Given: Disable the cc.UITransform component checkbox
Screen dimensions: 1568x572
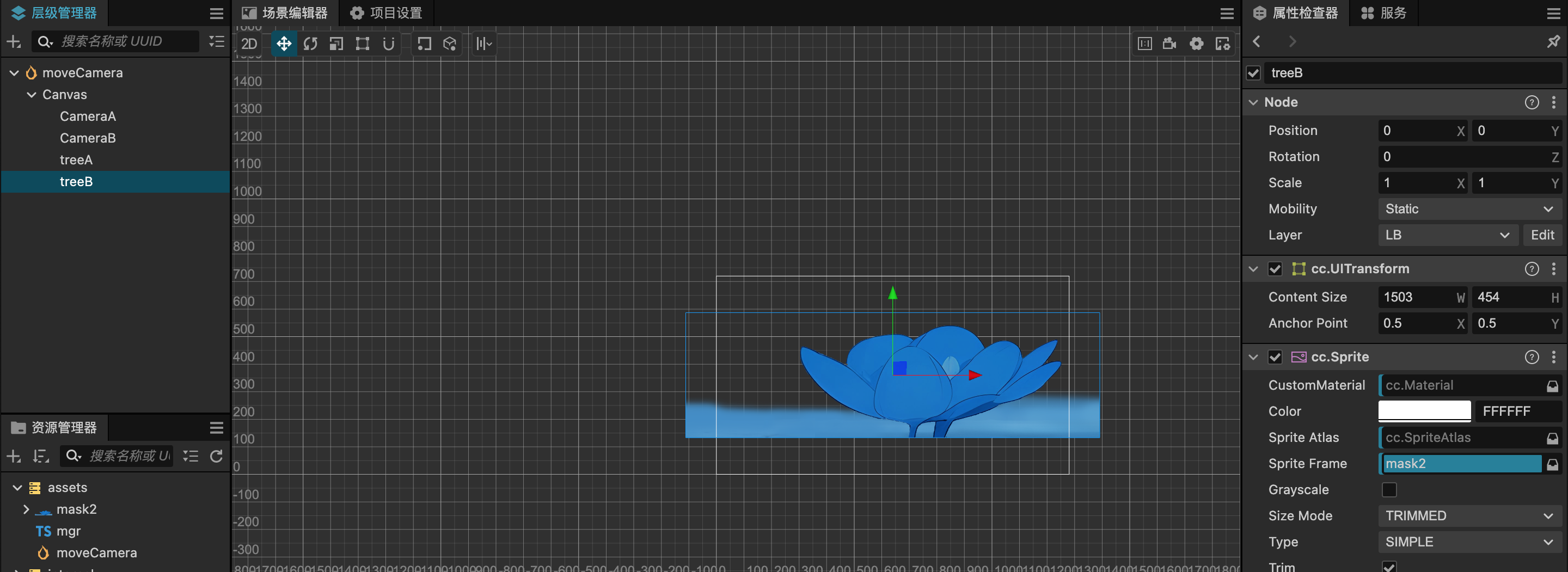Looking at the screenshot, I should tap(1275, 269).
